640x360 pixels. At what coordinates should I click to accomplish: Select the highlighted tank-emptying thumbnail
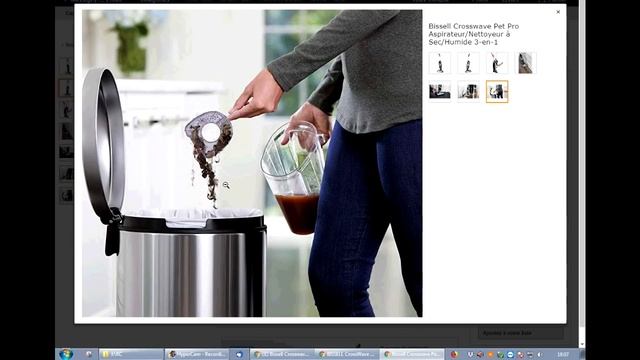pos(497,91)
